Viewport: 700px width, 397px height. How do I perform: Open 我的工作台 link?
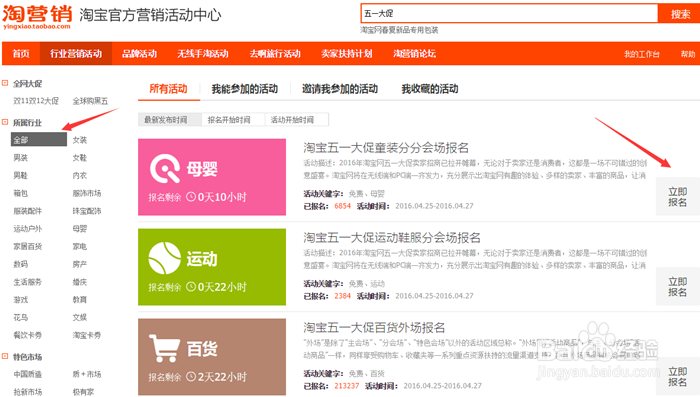[642, 54]
